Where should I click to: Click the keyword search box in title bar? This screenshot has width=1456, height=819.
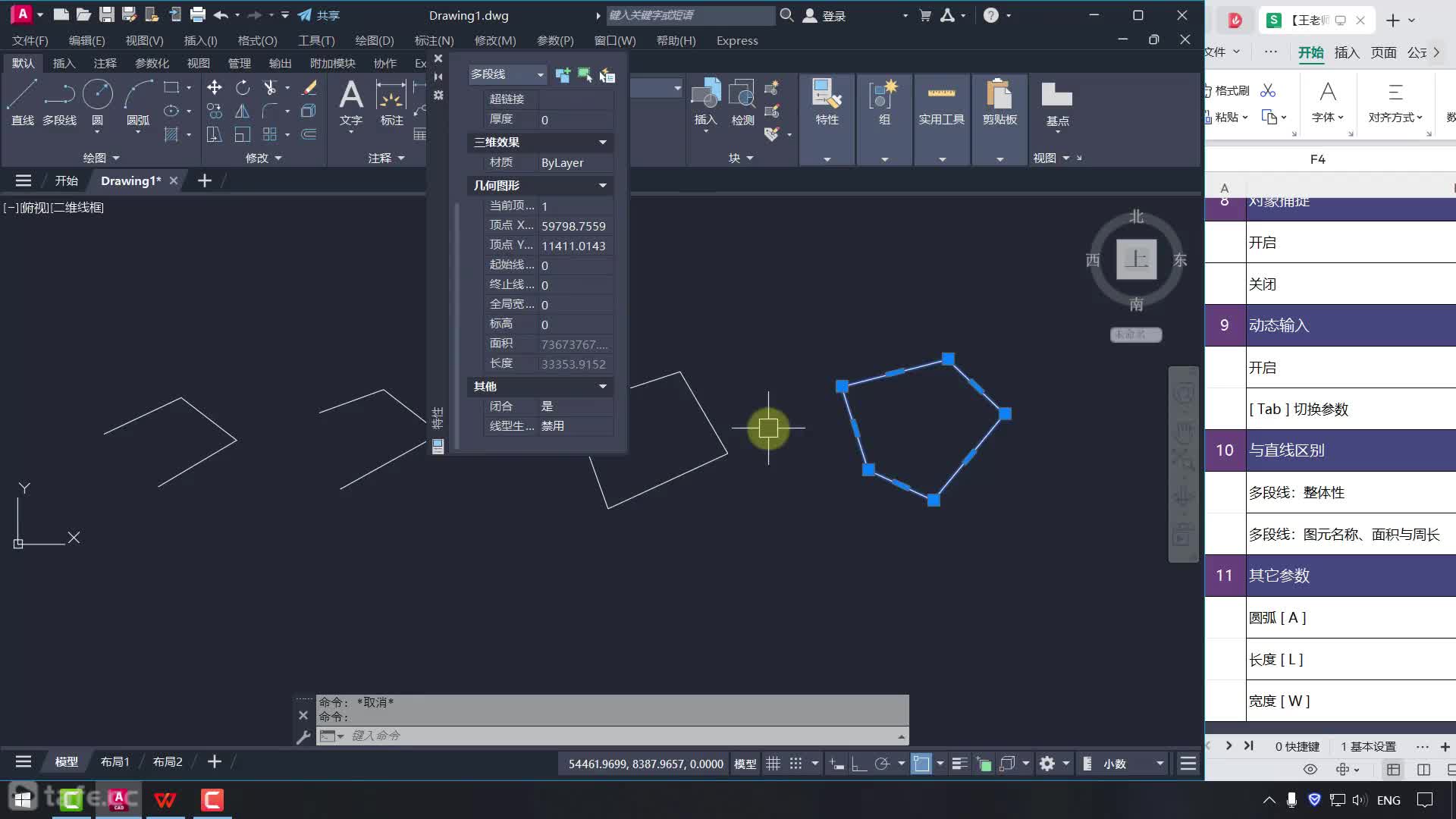tap(690, 15)
